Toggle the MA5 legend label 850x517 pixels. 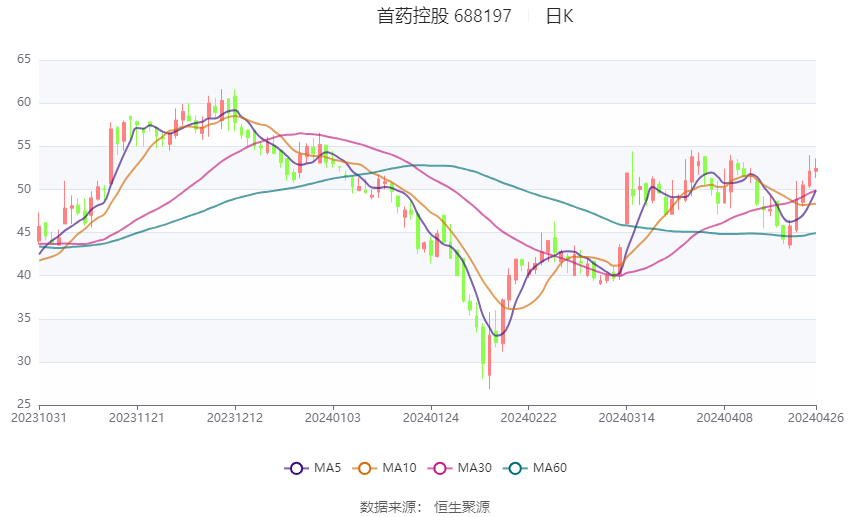(x=327, y=468)
